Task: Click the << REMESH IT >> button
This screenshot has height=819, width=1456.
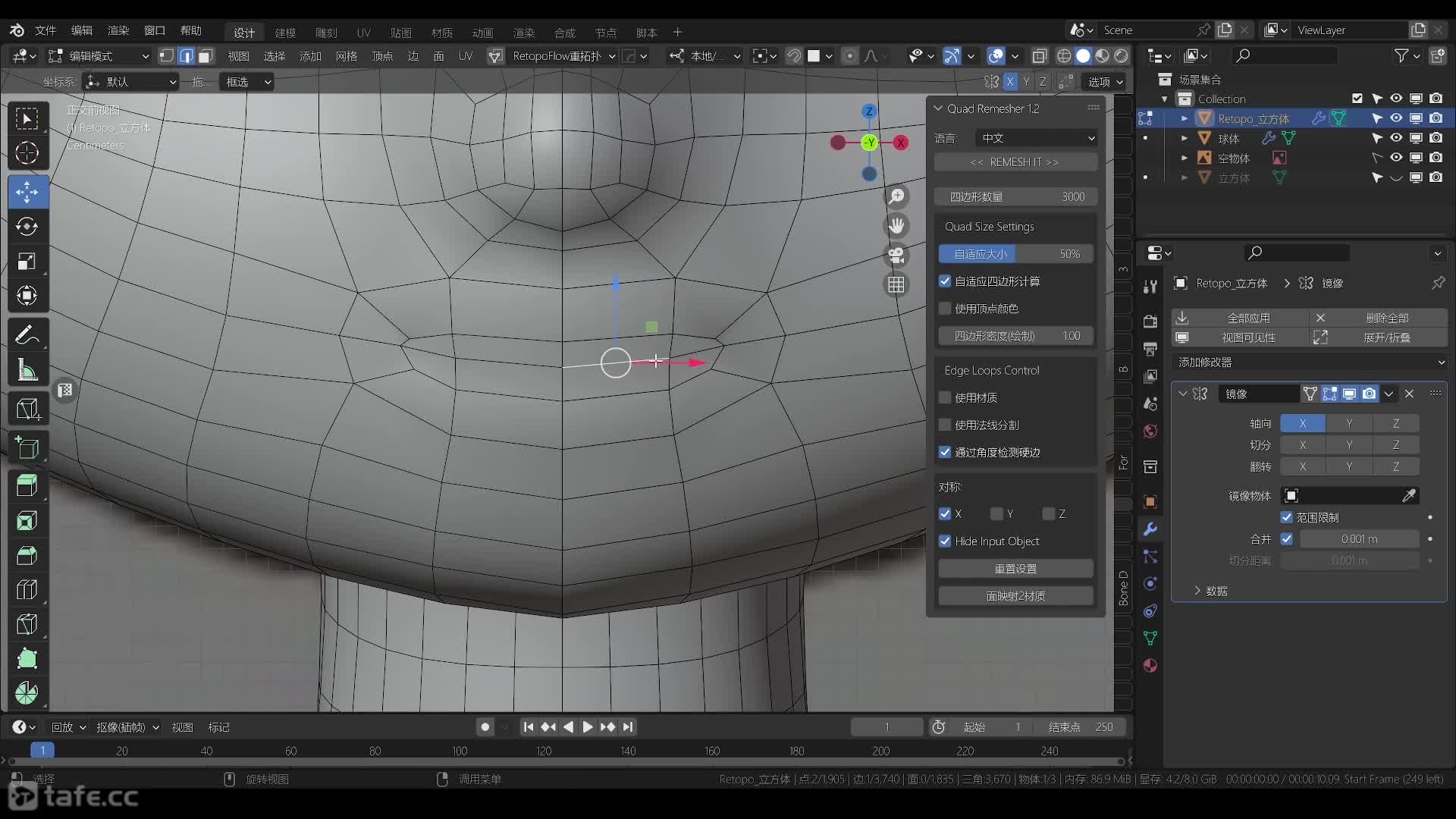Action: (x=1015, y=162)
